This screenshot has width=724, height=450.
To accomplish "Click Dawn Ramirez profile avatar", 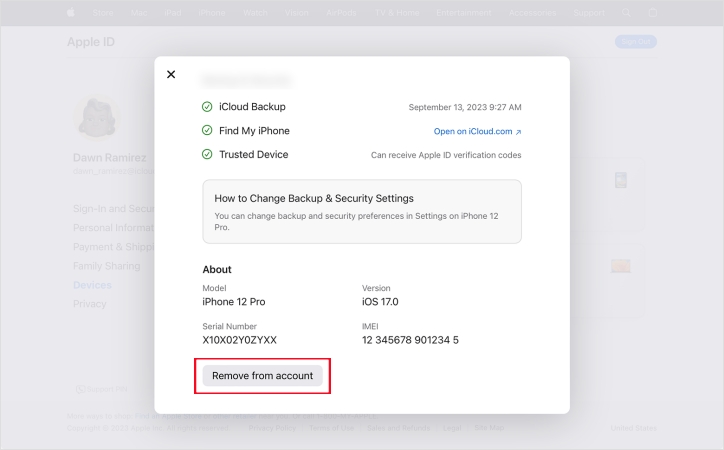I will pos(97,117).
